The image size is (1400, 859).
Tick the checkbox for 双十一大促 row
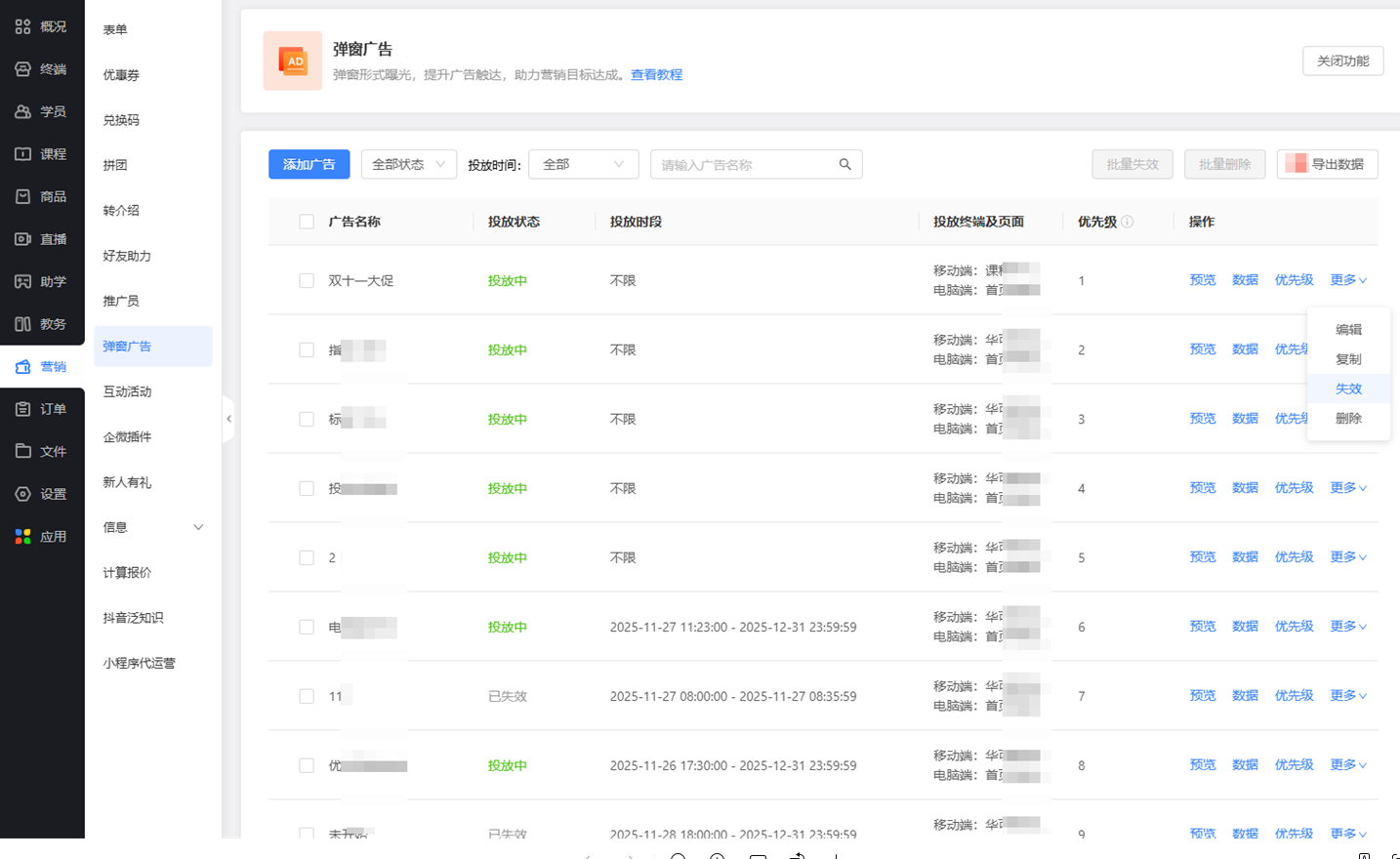pyautogui.click(x=307, y=281)
